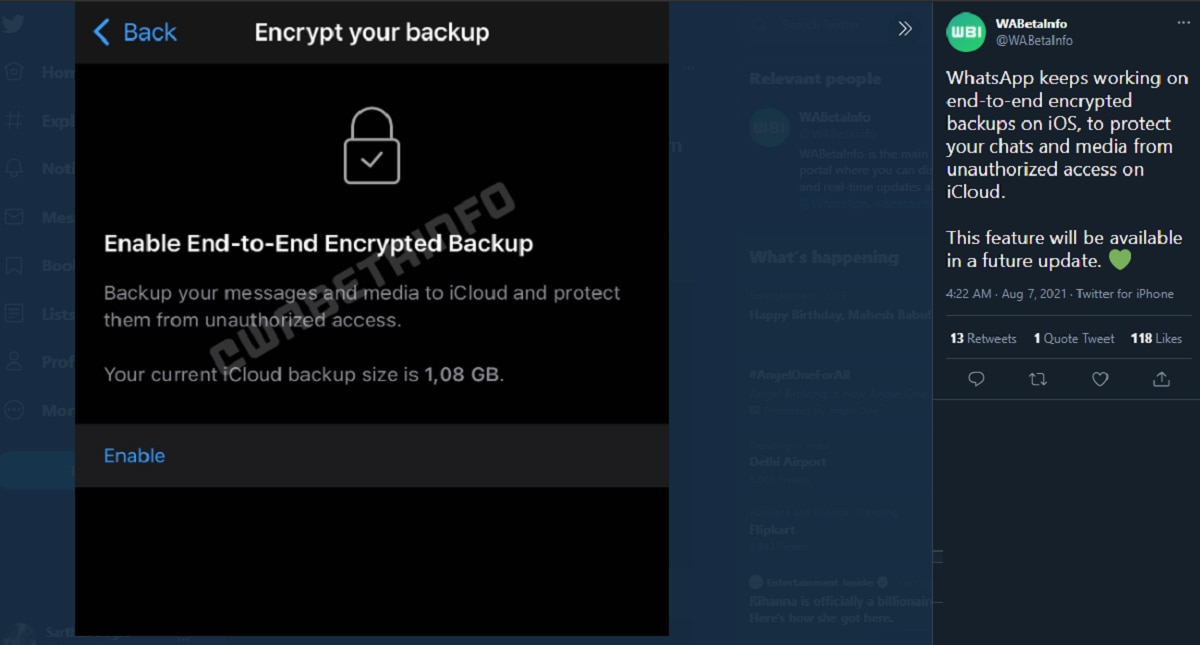Go to Notifications bell in sidebar
1200x645 pixels.
pyautogui.click(x=14, y=169)
